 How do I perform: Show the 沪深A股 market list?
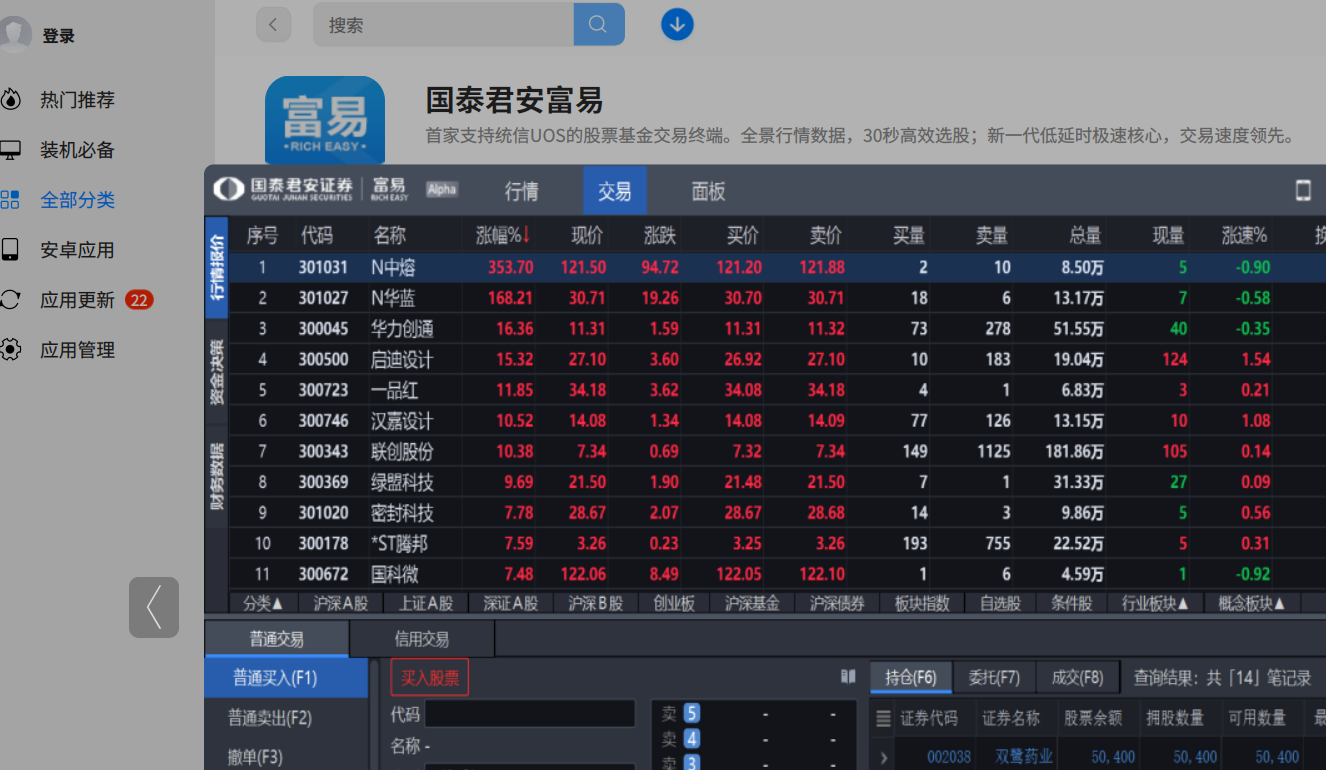pyautogui.click(x=341, y=603)
